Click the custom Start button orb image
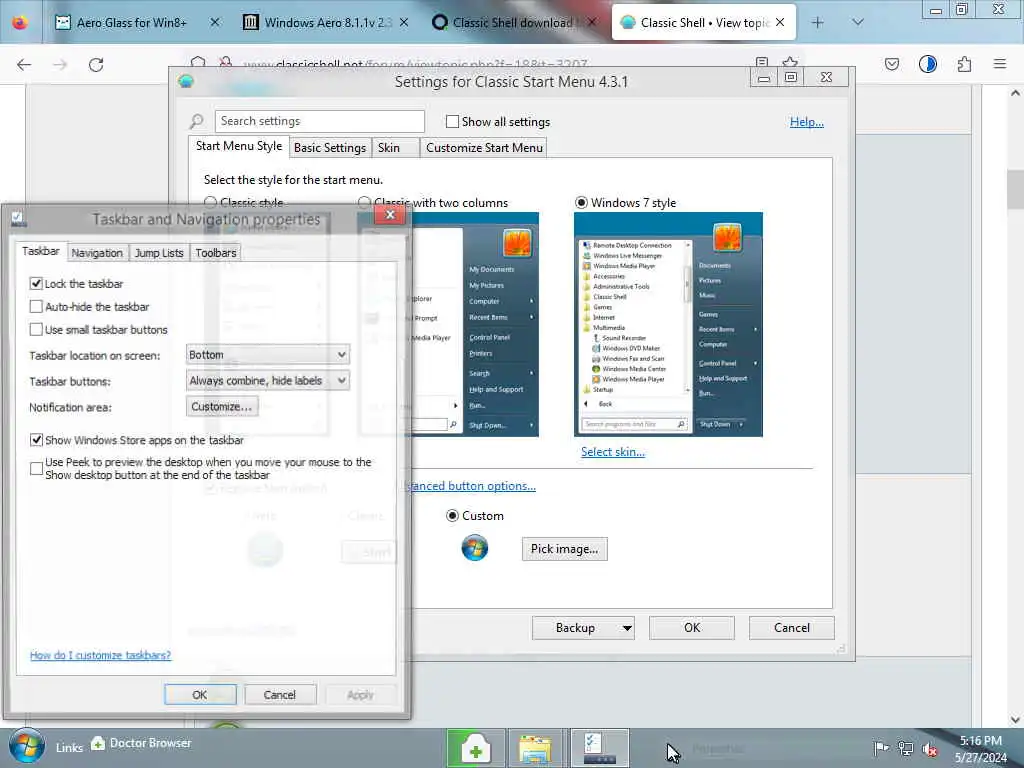1024x768 pixels. pos(475,547)
